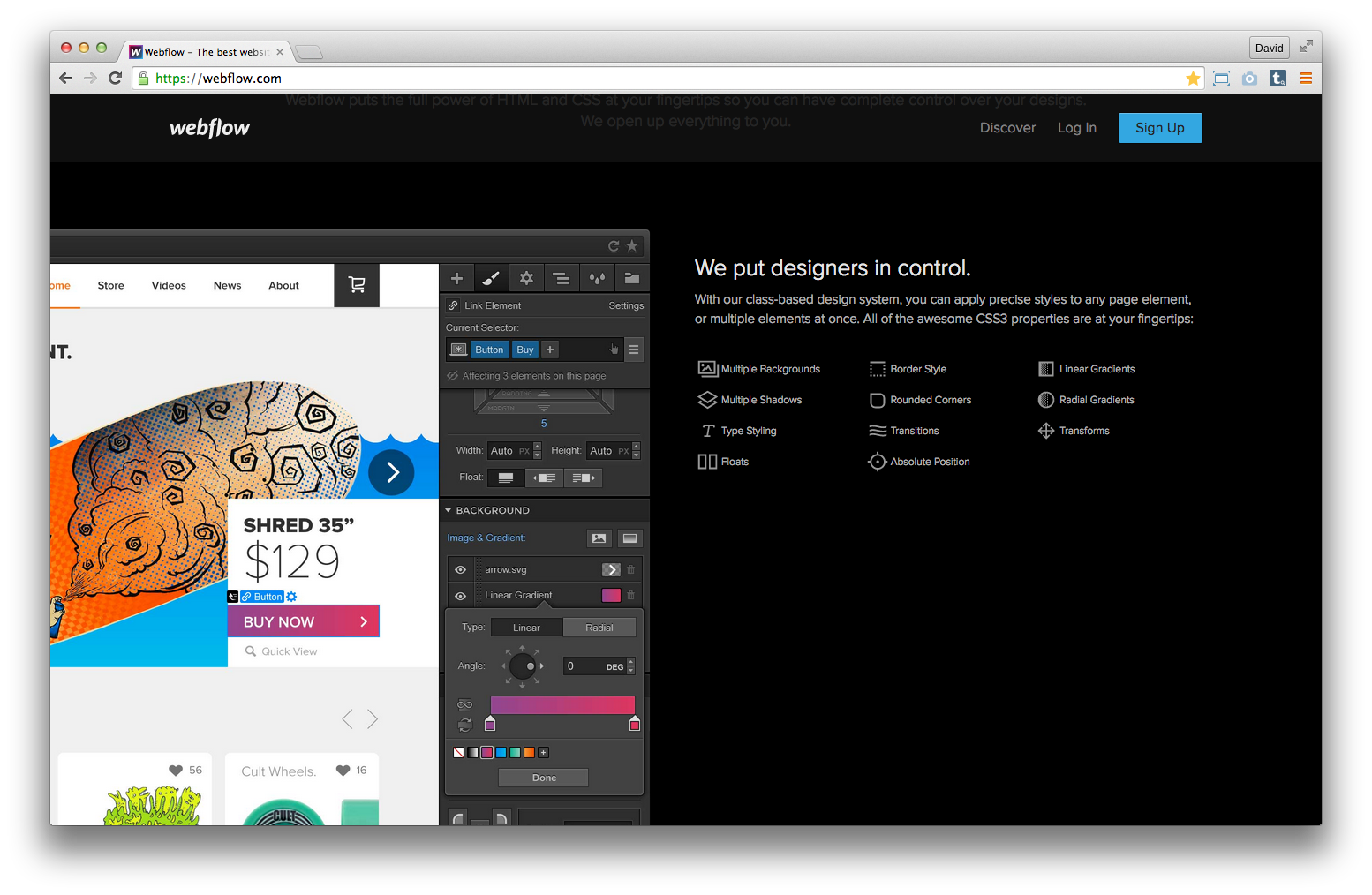
Task: Click the repeating gradient infinity icon
Action: click(x=464, y=704)
